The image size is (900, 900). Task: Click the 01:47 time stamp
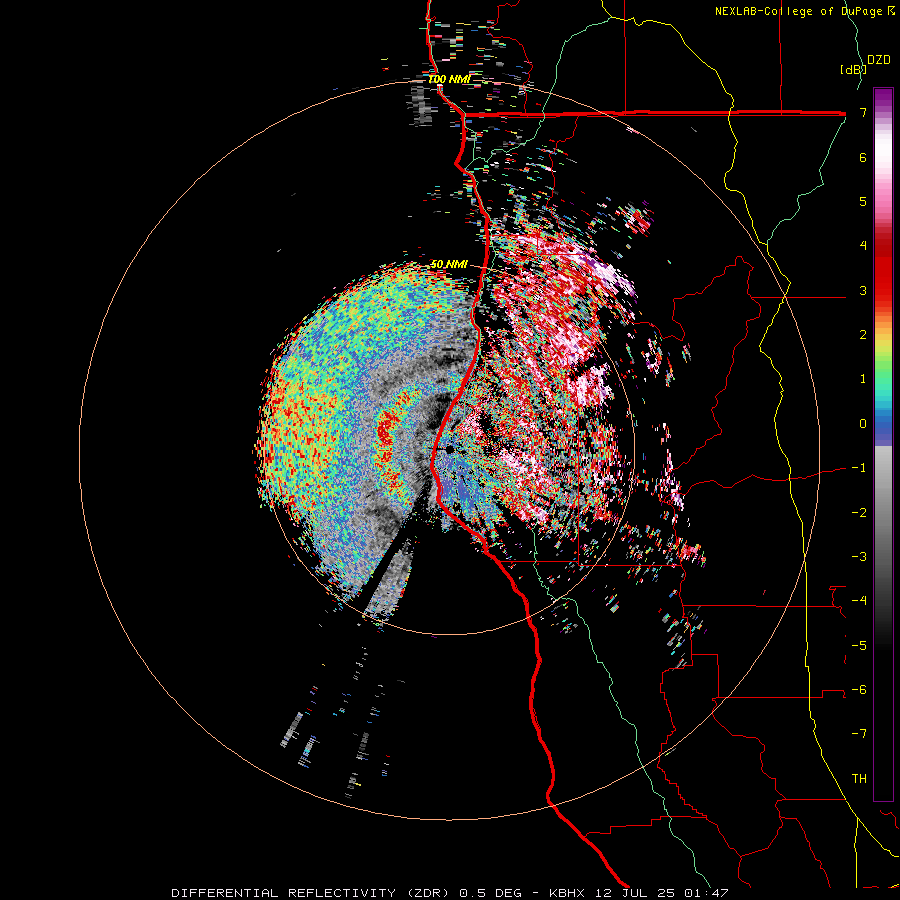click(x=705, y=893)
